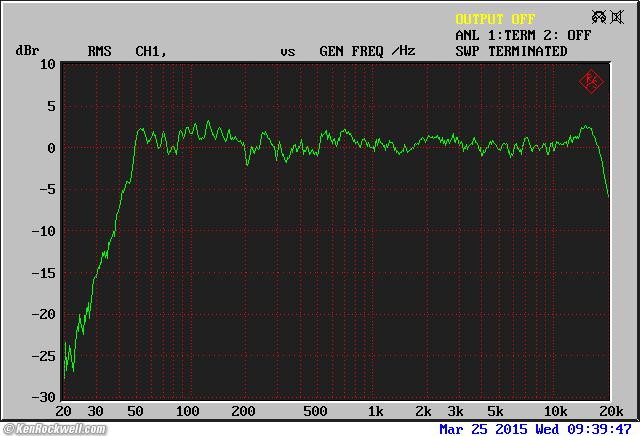The height and width of the screenshot is (436, 640).
Task: Click the 30 label on the frequency axis
Action: click(x=95, y=411)
